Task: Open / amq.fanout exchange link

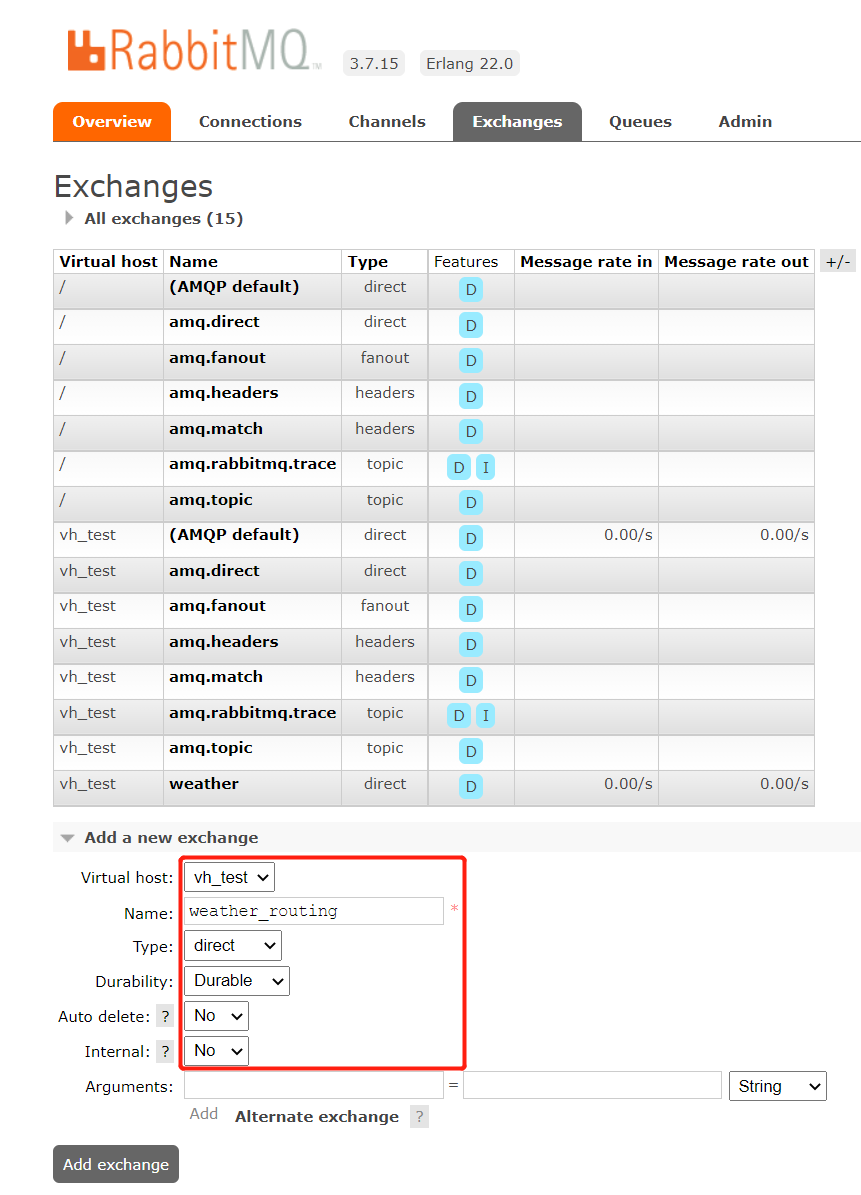Action: pyautogui.click(x=217, y=357)
